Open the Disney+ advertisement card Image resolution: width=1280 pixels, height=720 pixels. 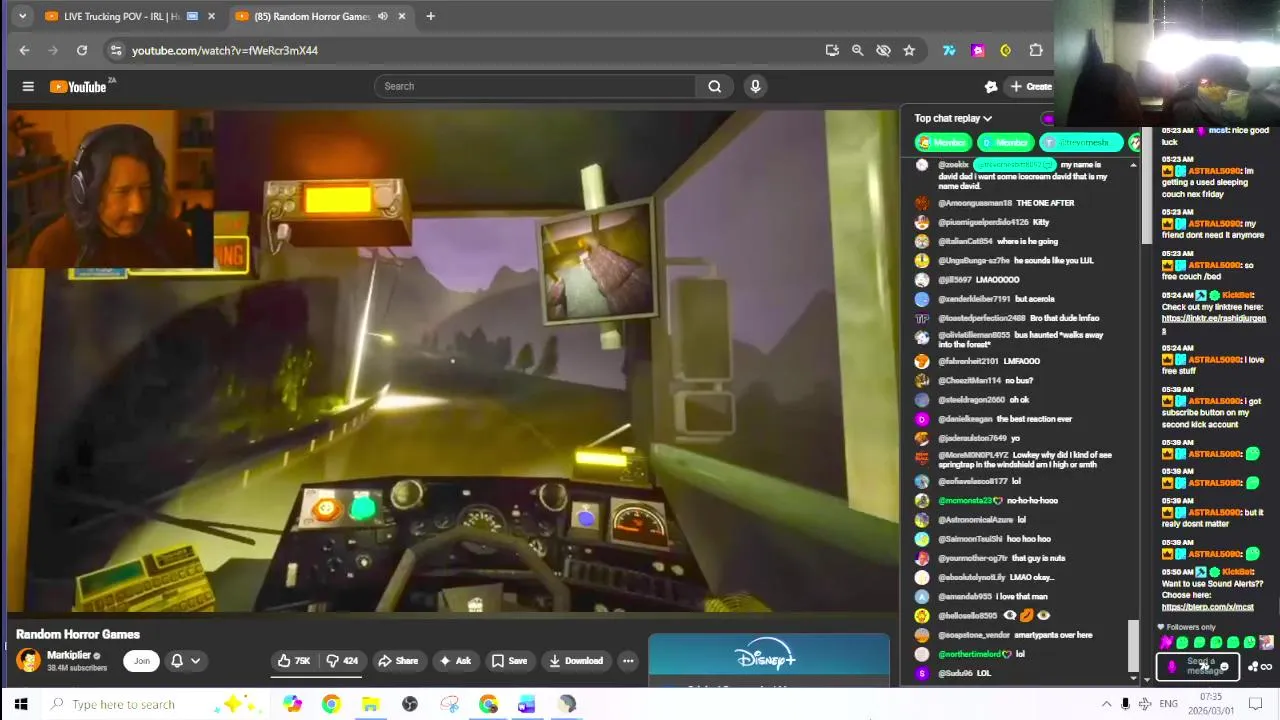click(x=769, y=660)
